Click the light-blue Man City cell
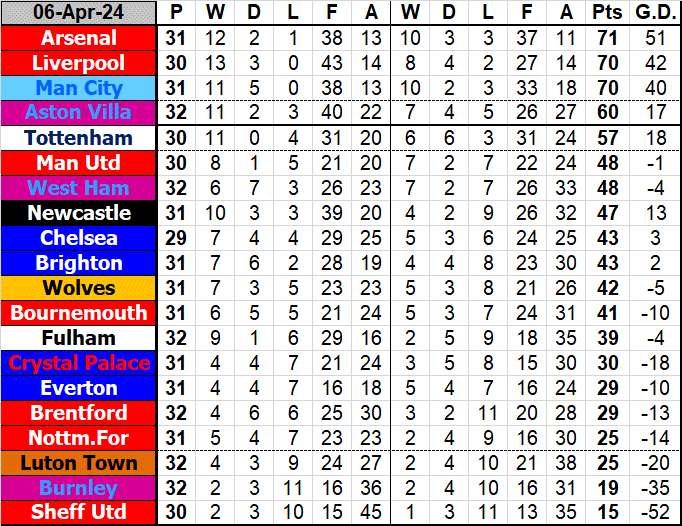This screenshot has height=526, width=682. pyautogui.click(x=79, y=88)
